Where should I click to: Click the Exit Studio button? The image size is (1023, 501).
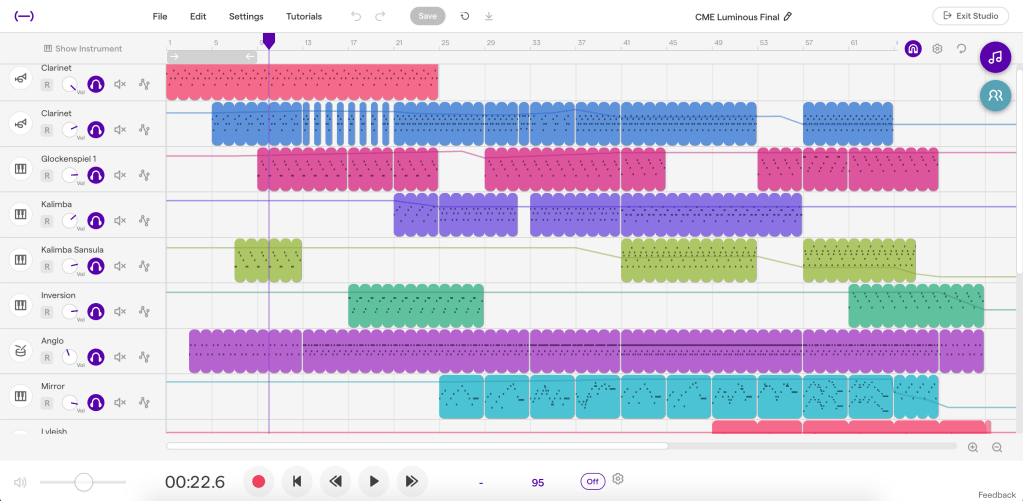(970, 17)
